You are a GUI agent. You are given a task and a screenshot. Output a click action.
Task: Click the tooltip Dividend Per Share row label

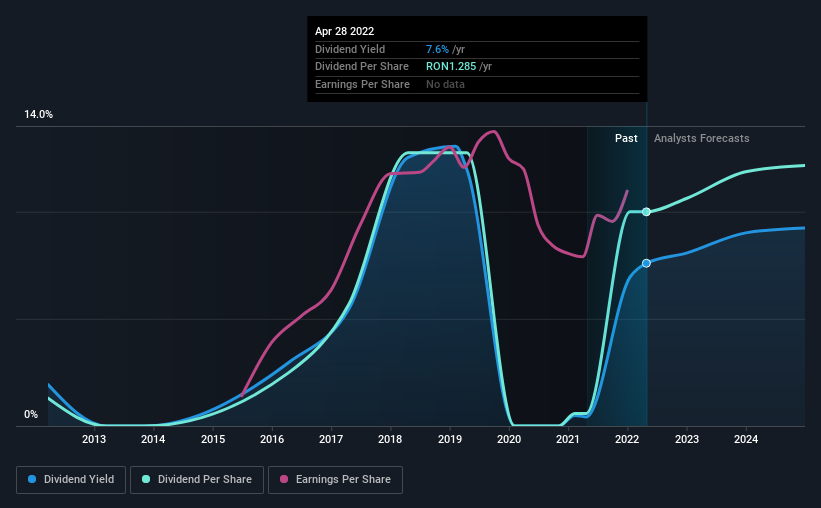pyautogui.click(x=362, y=67)
